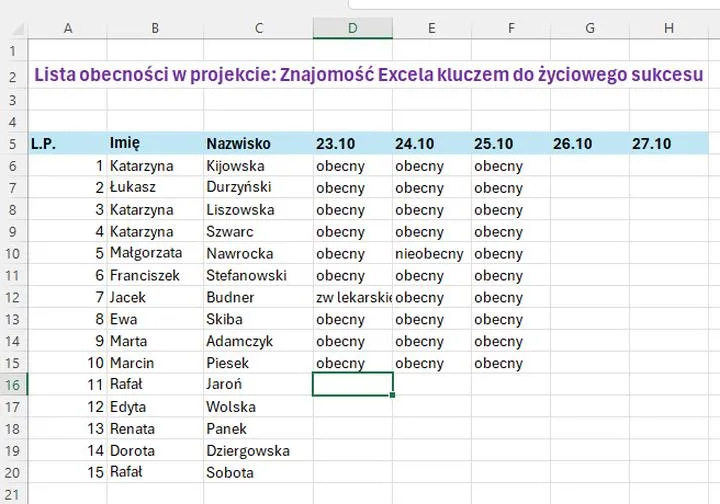720x504 pixels.
Task: Select all cells via corner triangle
Action: coord(17,29)
